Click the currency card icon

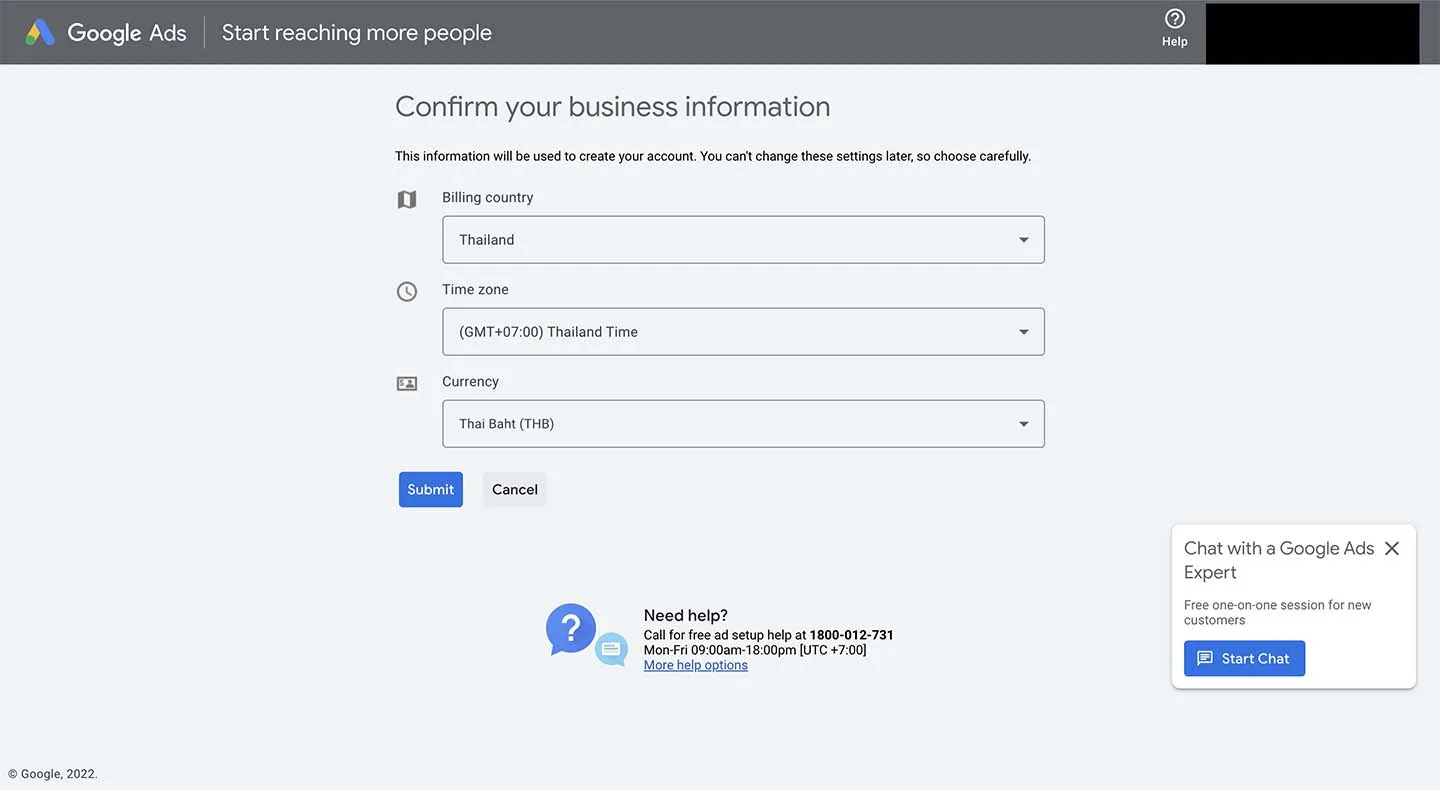click(407, 384)
